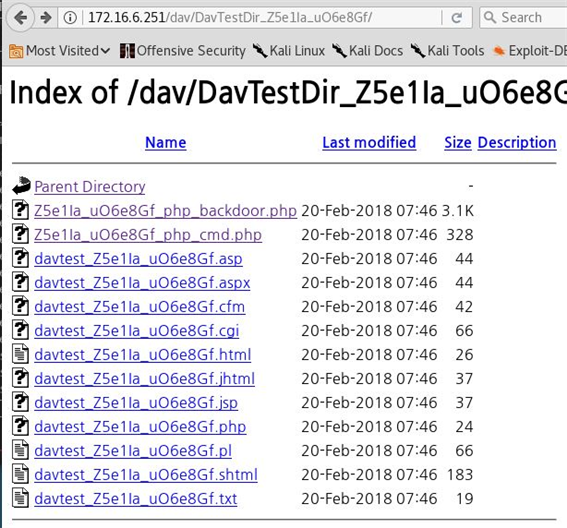
Task: Click the text-document icon of the .shtml file
Action: click(20, 473)
